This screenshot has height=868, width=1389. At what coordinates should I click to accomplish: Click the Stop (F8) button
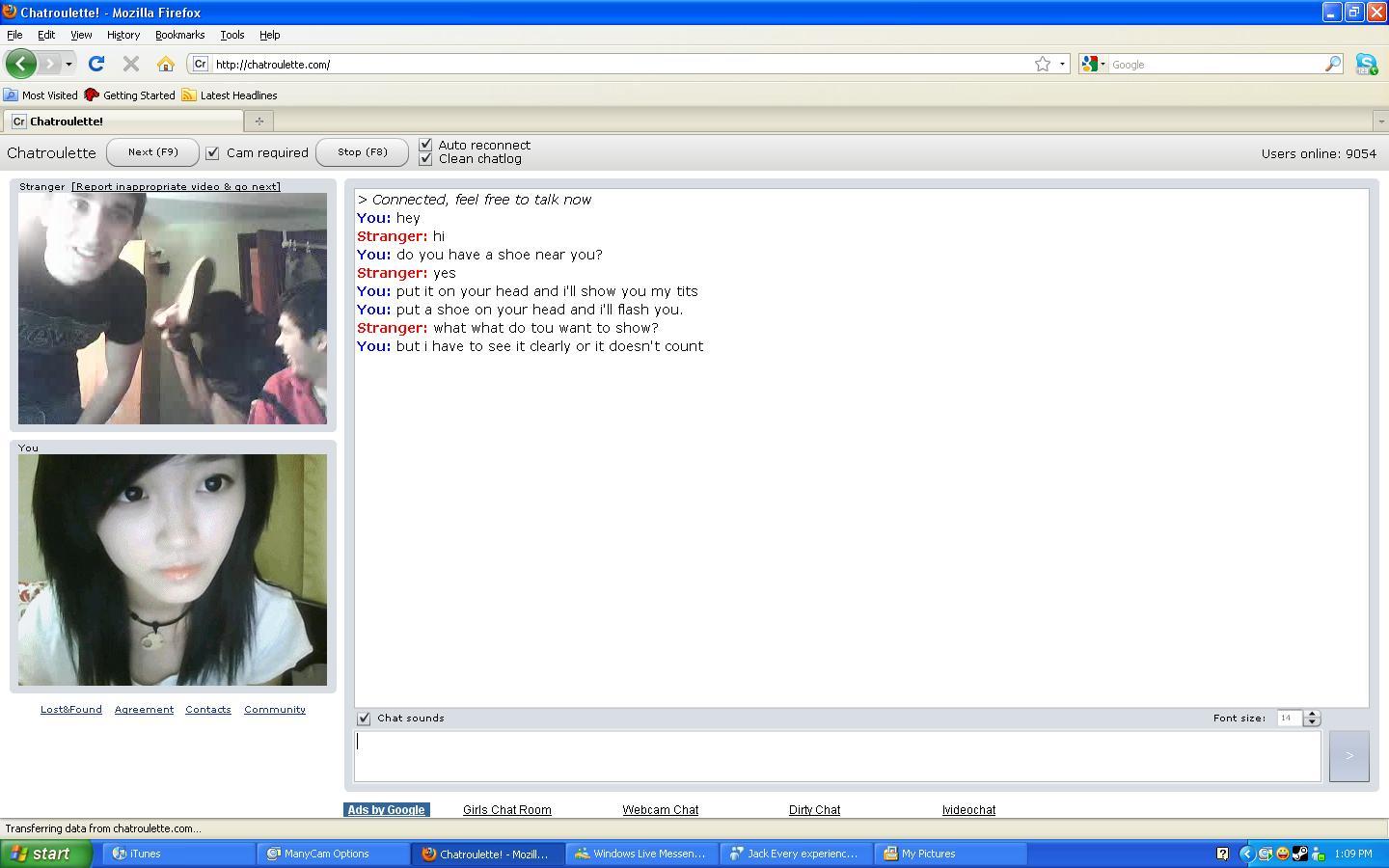click(362, 152)
